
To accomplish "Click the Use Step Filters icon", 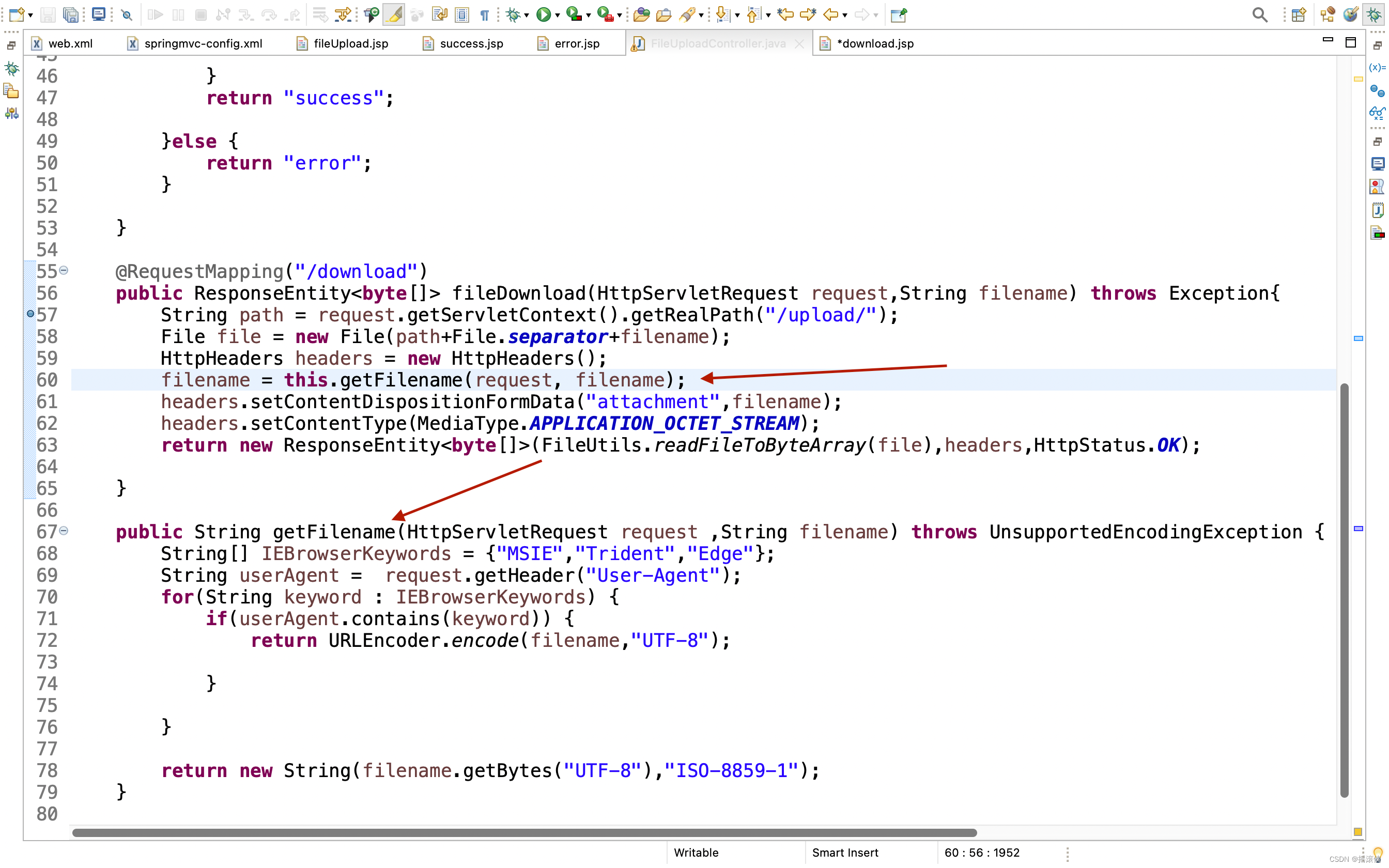I will point(343,14).
